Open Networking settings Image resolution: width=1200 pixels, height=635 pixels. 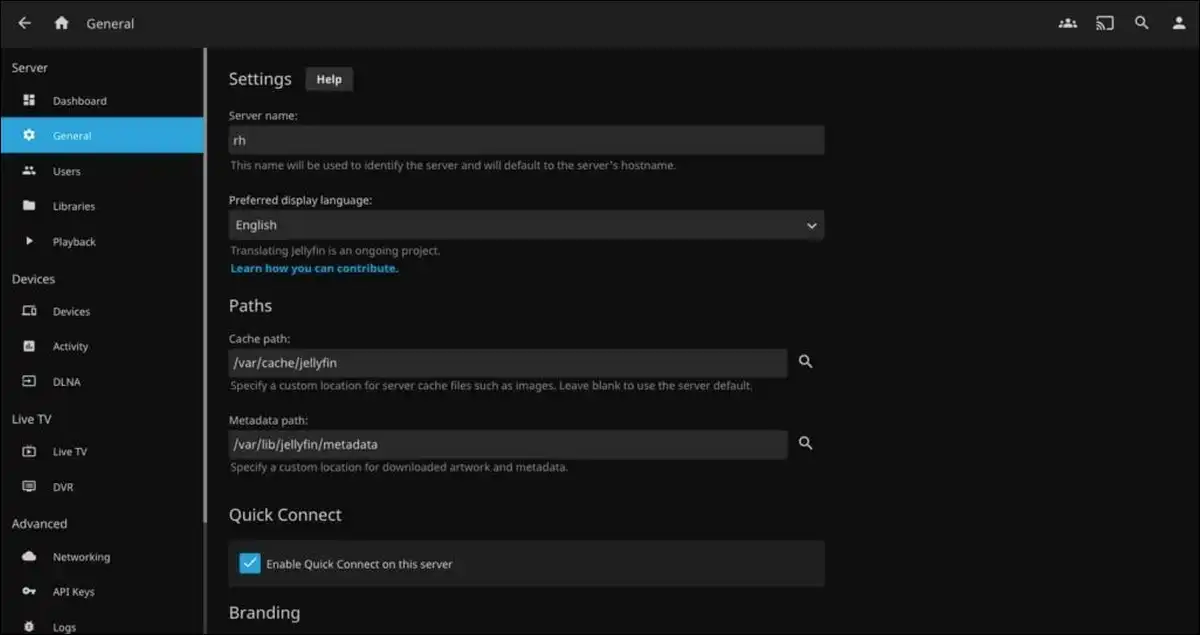point(81,557)
